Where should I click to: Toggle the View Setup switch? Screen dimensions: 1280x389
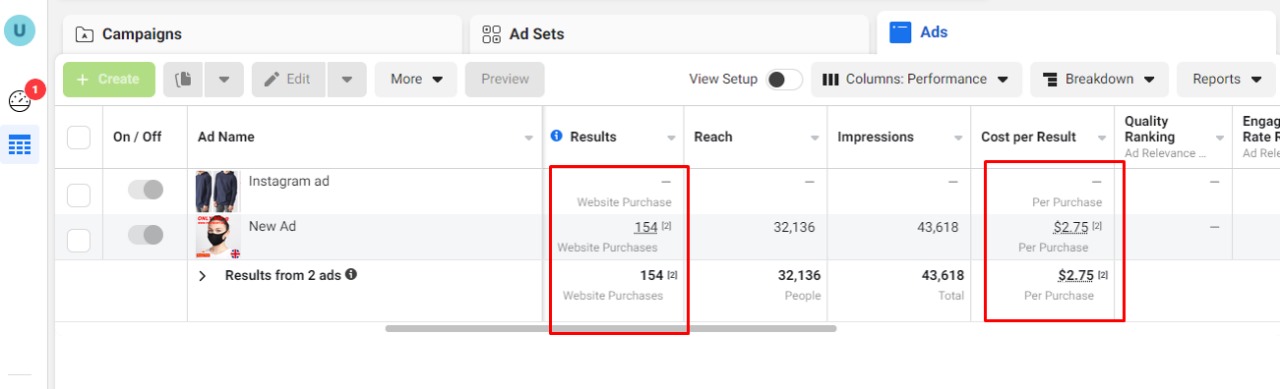point(784,80)
